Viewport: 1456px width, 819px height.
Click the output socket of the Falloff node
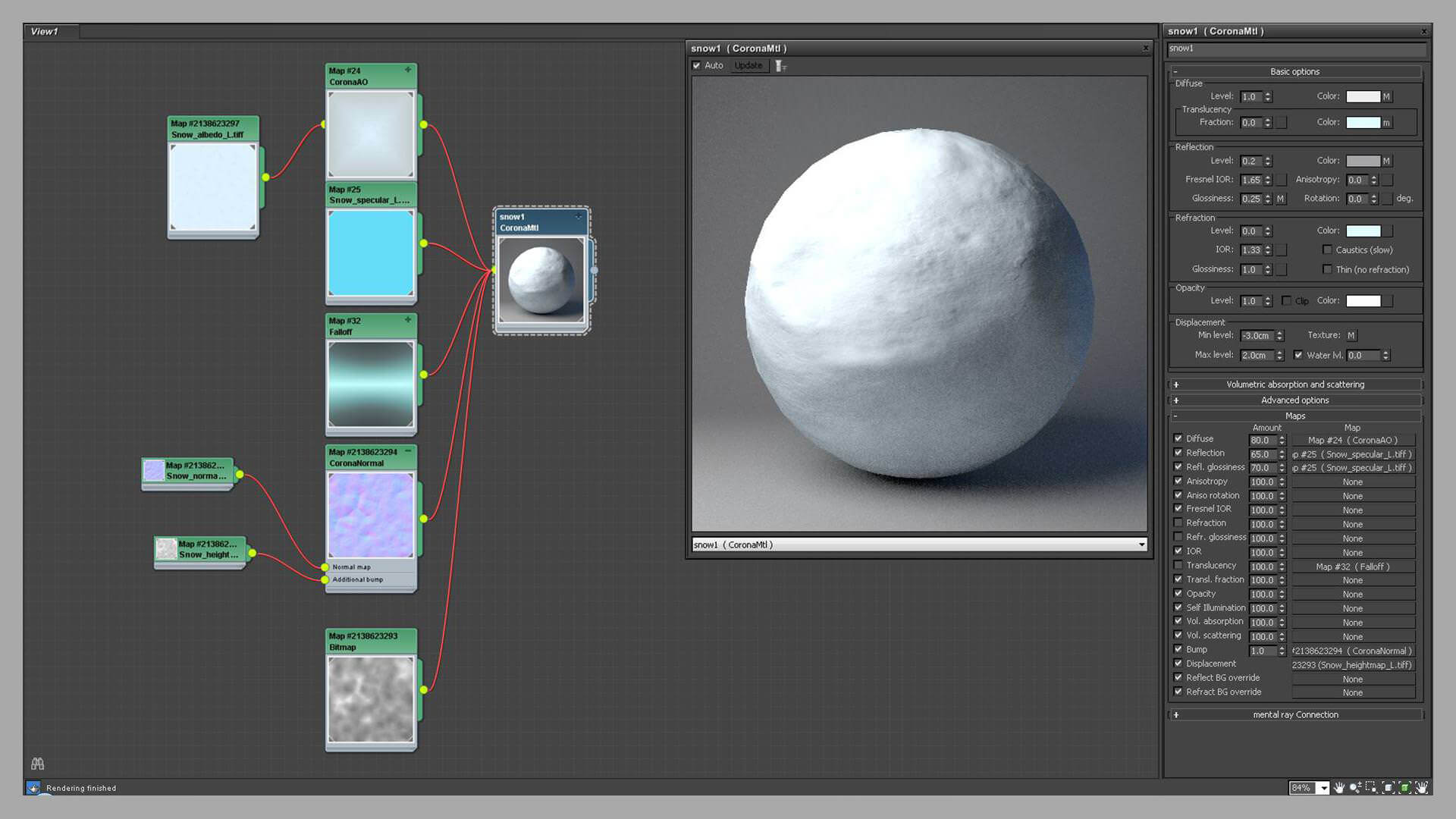click(x=423, y=375)
